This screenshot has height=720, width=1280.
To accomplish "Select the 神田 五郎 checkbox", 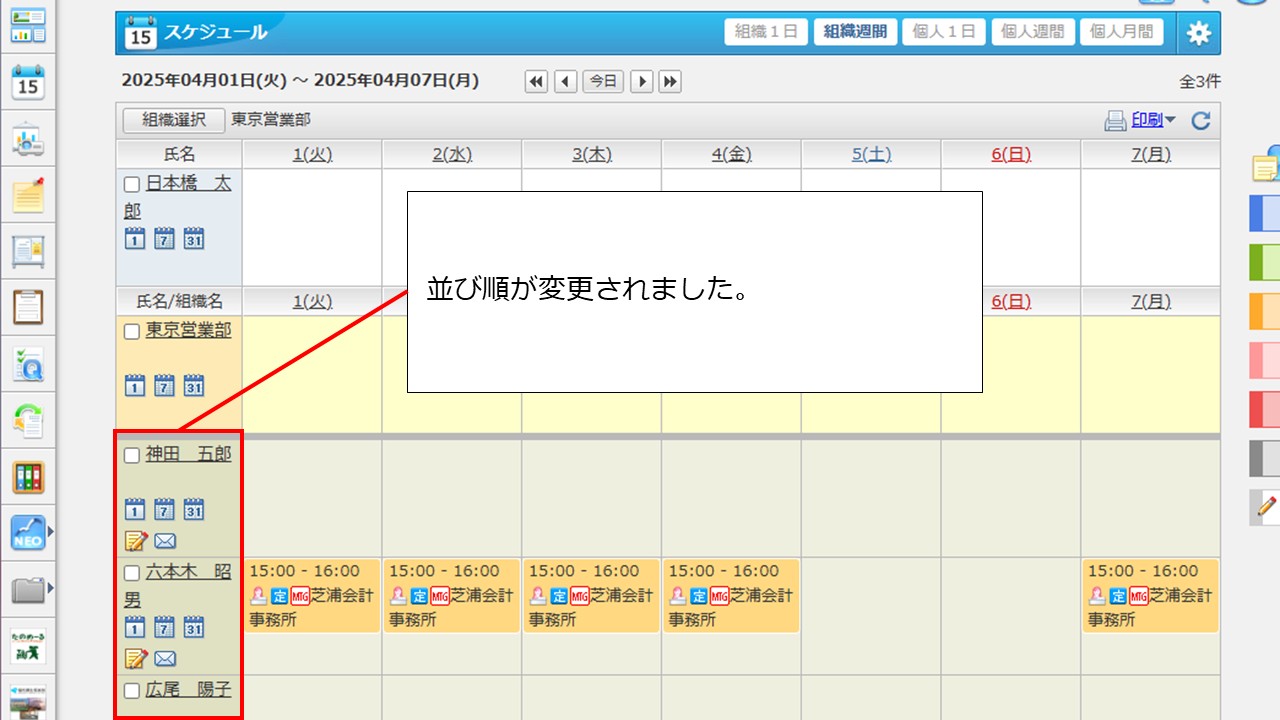I will pyautogui.click(x=131, y=456).
